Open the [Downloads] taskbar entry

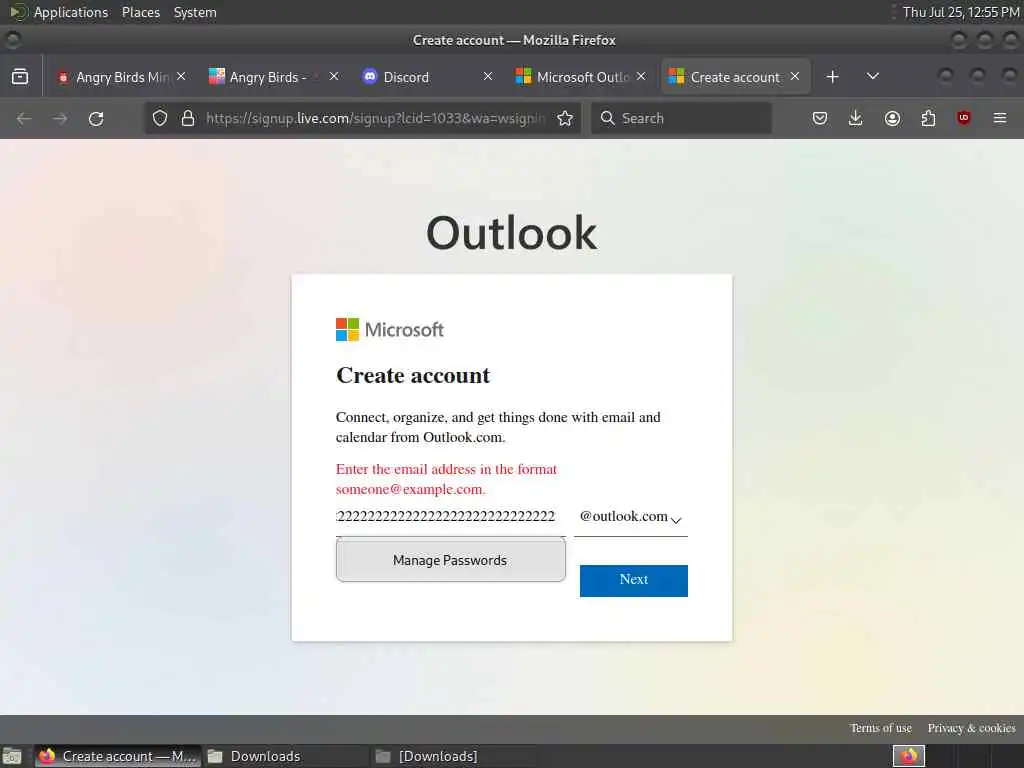(x=454, y=756)
